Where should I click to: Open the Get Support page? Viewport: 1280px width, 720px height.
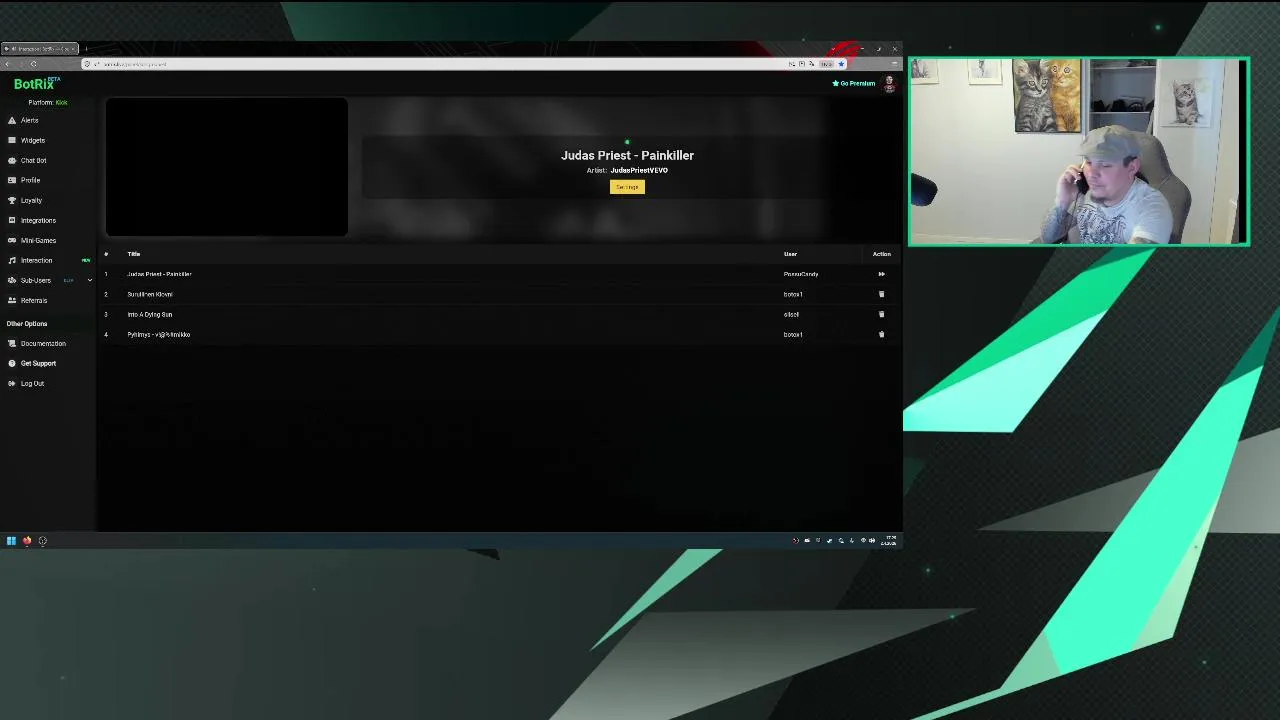(x=39, y=363)
